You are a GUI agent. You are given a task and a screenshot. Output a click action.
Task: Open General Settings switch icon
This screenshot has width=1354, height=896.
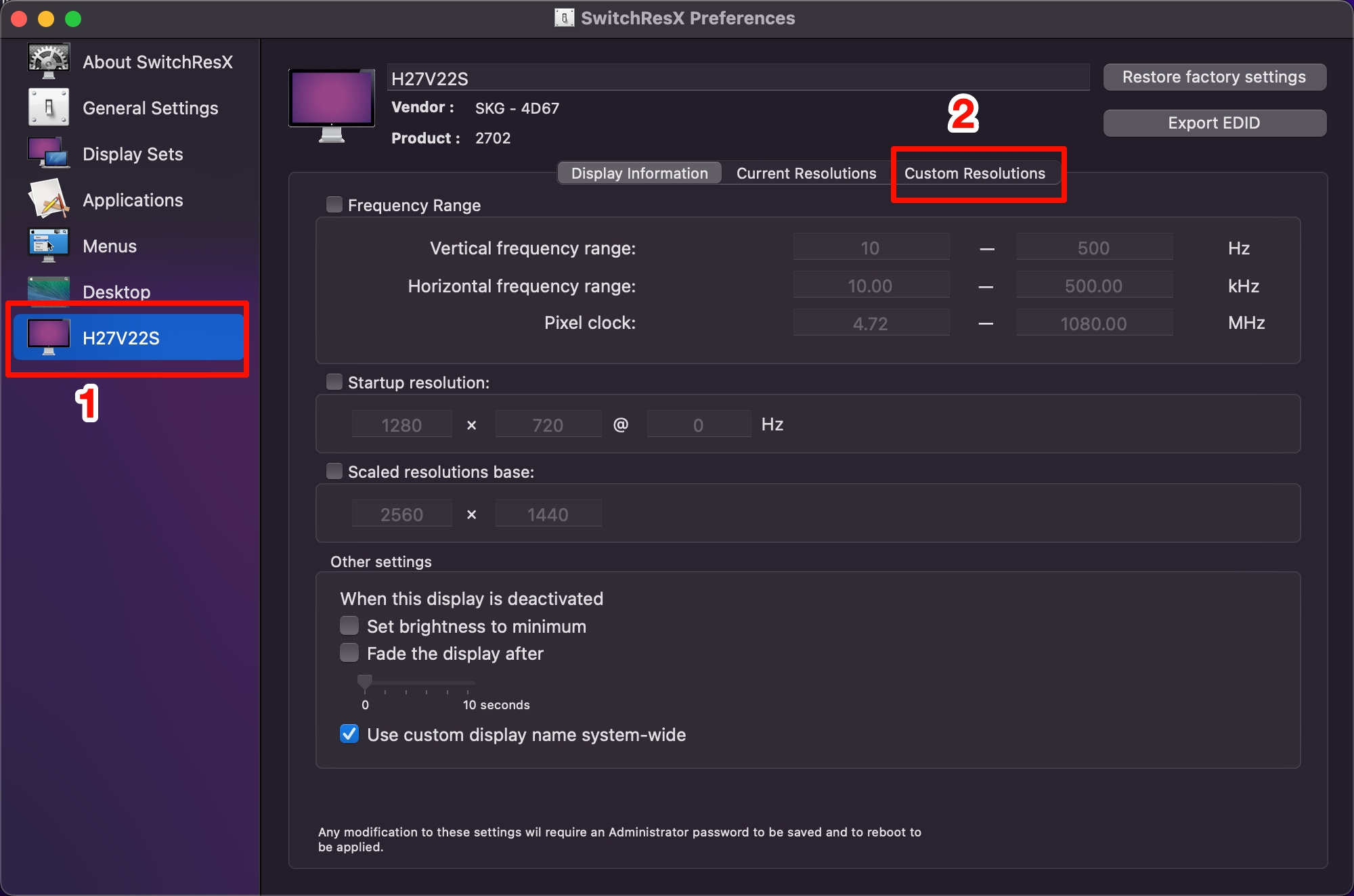coord(48,107)
